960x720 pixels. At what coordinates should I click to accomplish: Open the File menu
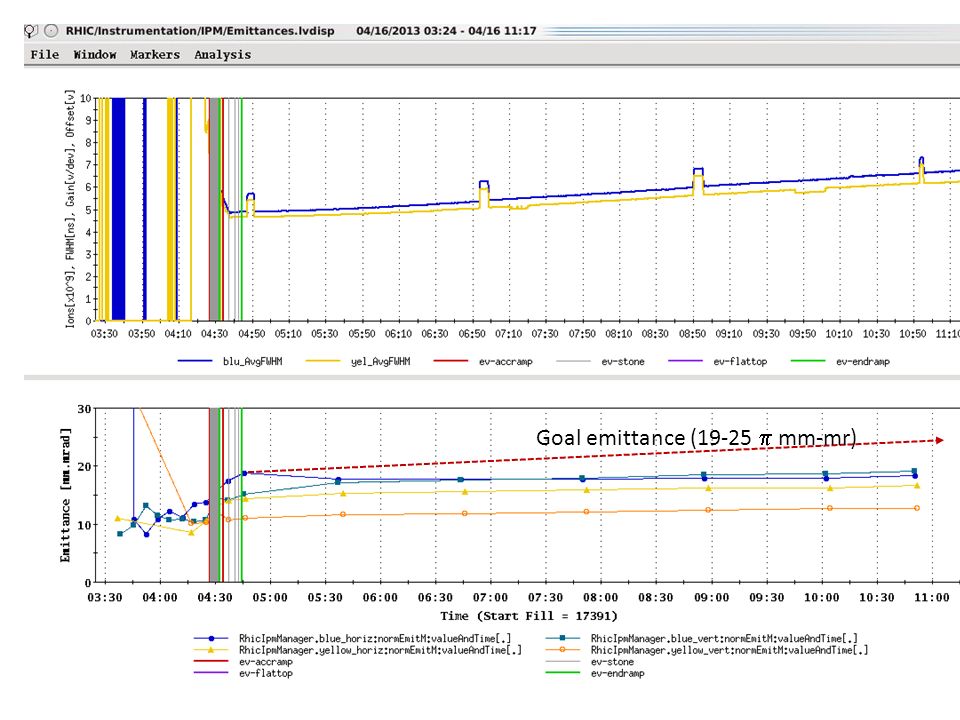(45, 54)
